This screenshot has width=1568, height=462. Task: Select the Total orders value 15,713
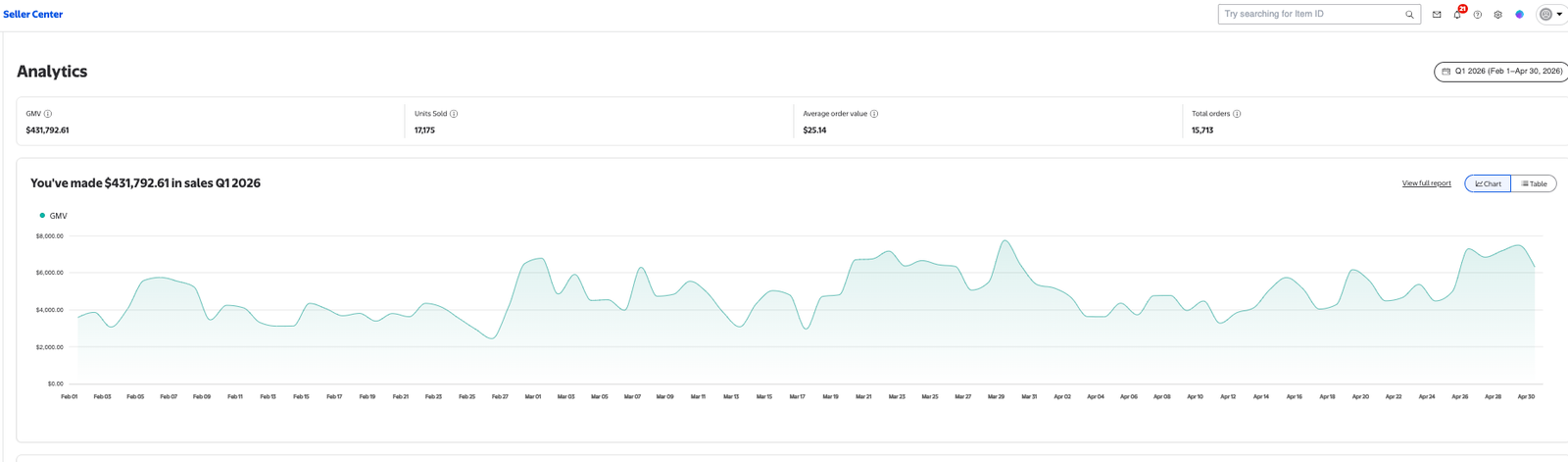pos(1202,130)
